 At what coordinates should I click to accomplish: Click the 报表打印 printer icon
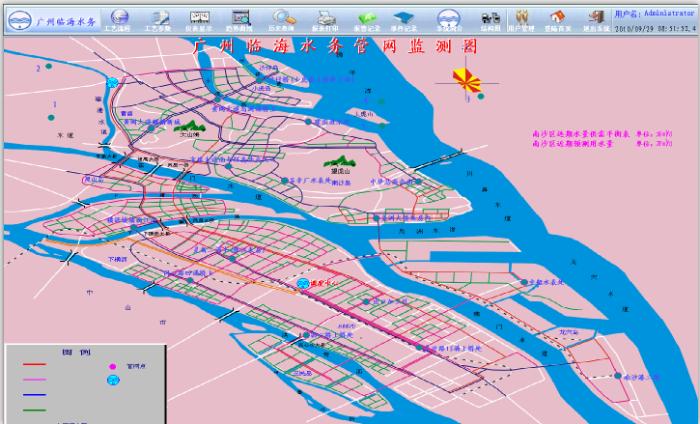pyautogui.click(x=326, y=17)
